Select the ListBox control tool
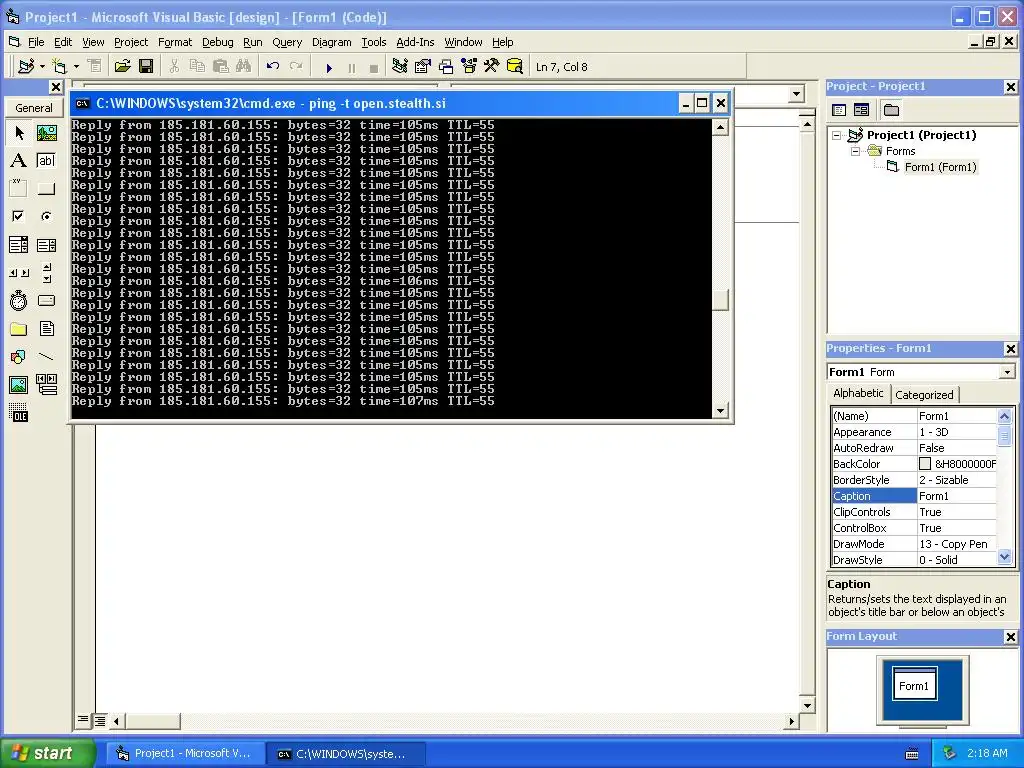Image resolution: width=1024 pixels, height=768 pixels. pos(46,245)
